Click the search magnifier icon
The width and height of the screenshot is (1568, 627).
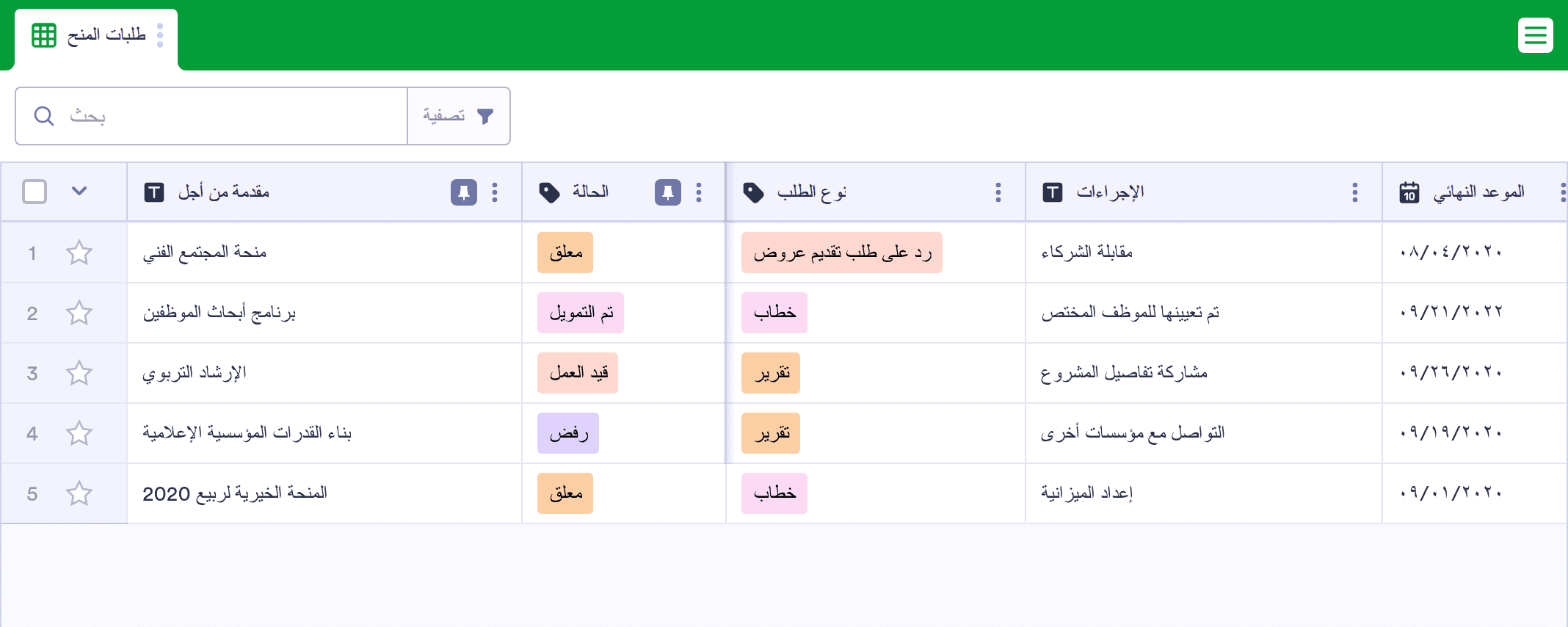point(44,116)
